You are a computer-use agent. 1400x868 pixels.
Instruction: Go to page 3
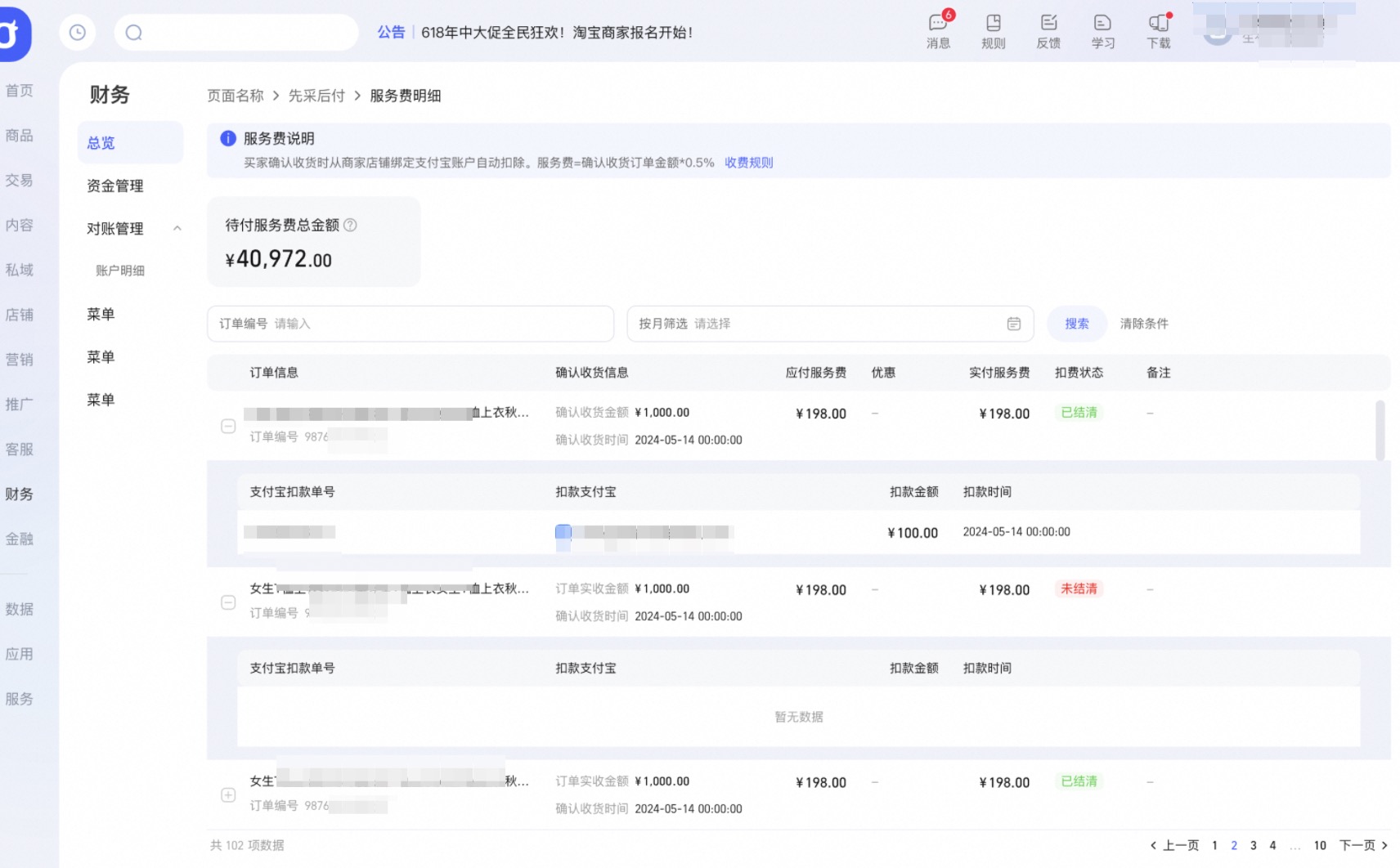1253,845
